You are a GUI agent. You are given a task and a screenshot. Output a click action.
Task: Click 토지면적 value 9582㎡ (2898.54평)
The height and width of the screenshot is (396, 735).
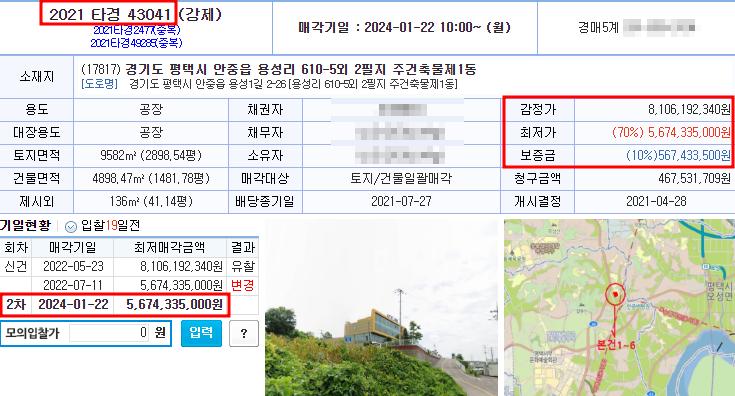pos(151,156)
